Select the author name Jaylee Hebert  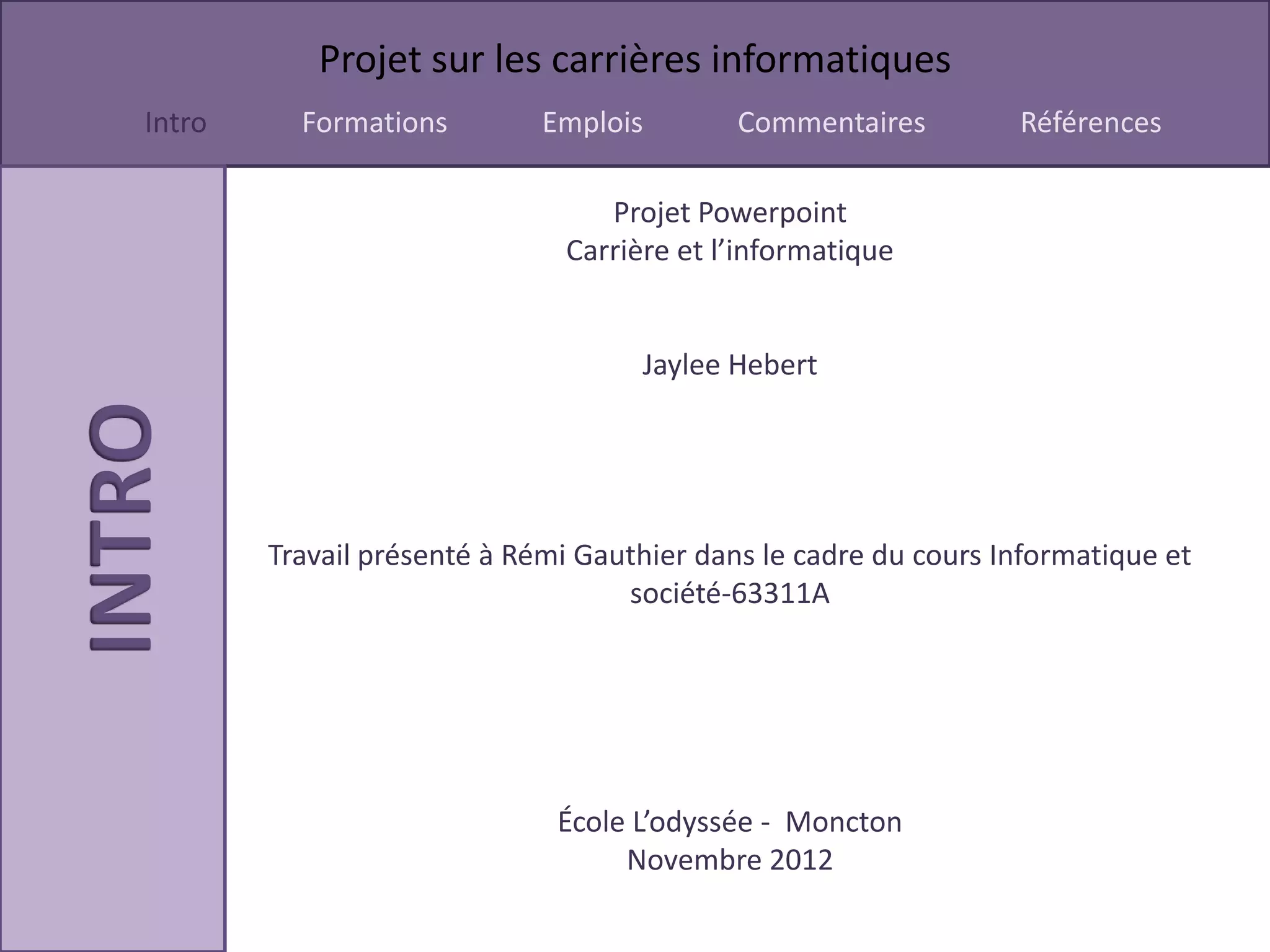click(x=729, y=365)
